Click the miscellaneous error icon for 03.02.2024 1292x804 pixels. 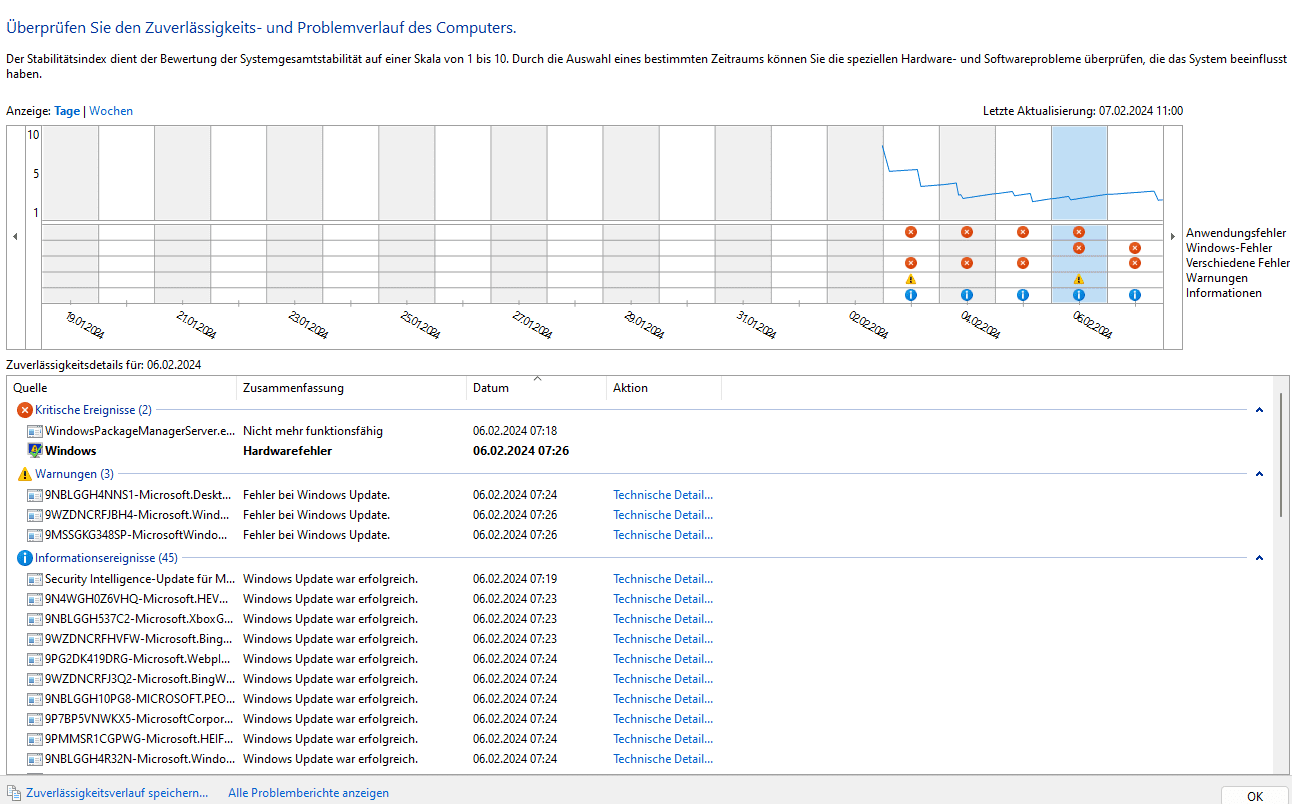coord(911,263)
